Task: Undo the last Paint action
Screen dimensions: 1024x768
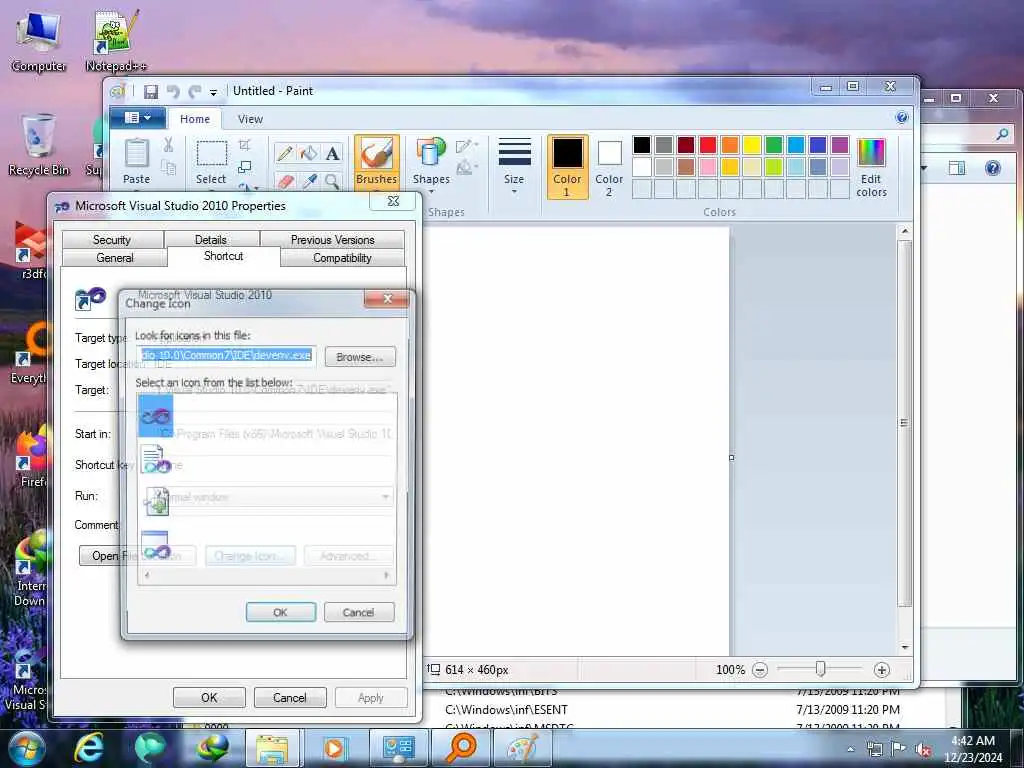Action: pyautogui.click(x=173, y=91)
